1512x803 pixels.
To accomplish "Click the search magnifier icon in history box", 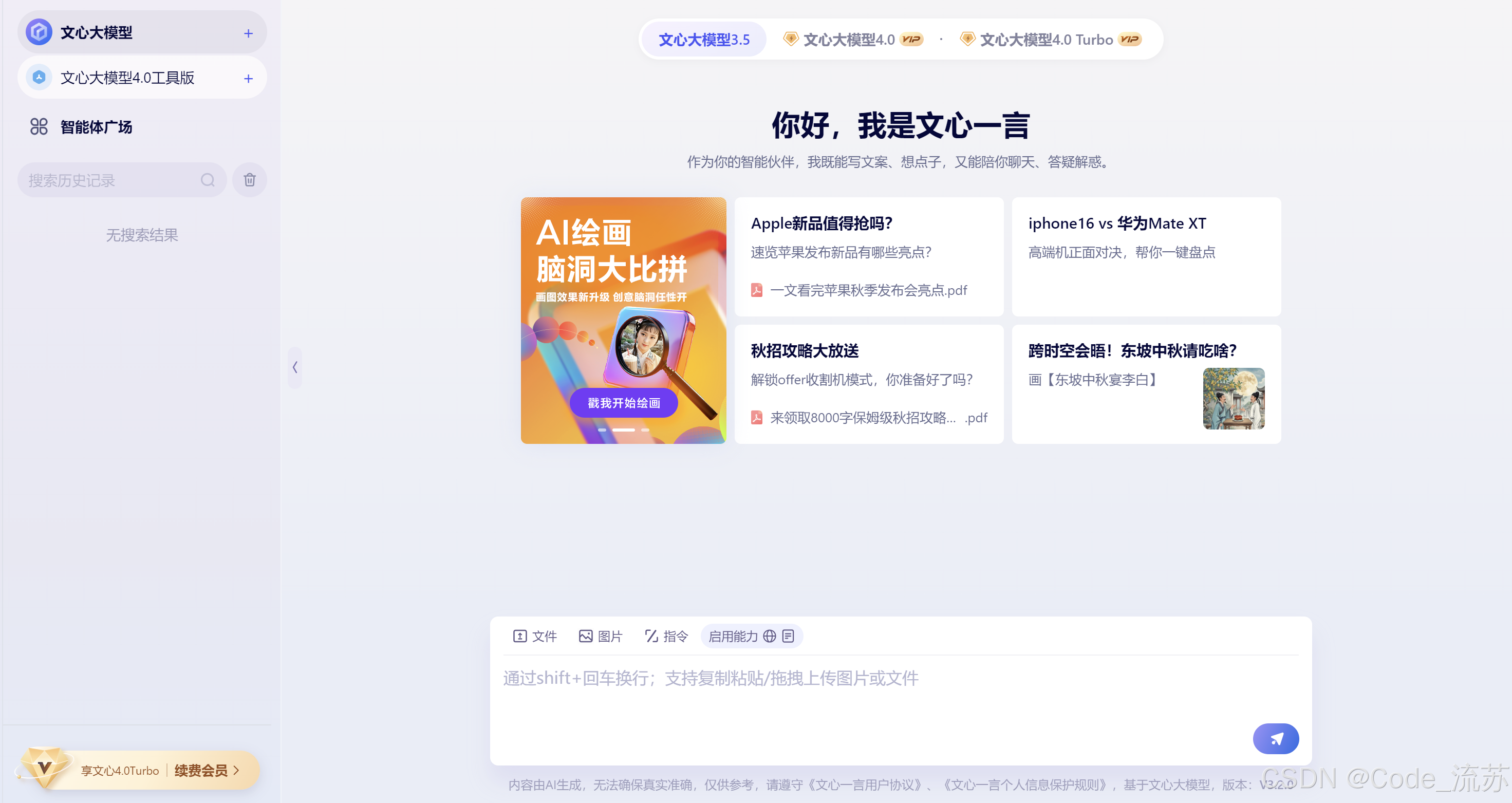I will pos(207,180).
